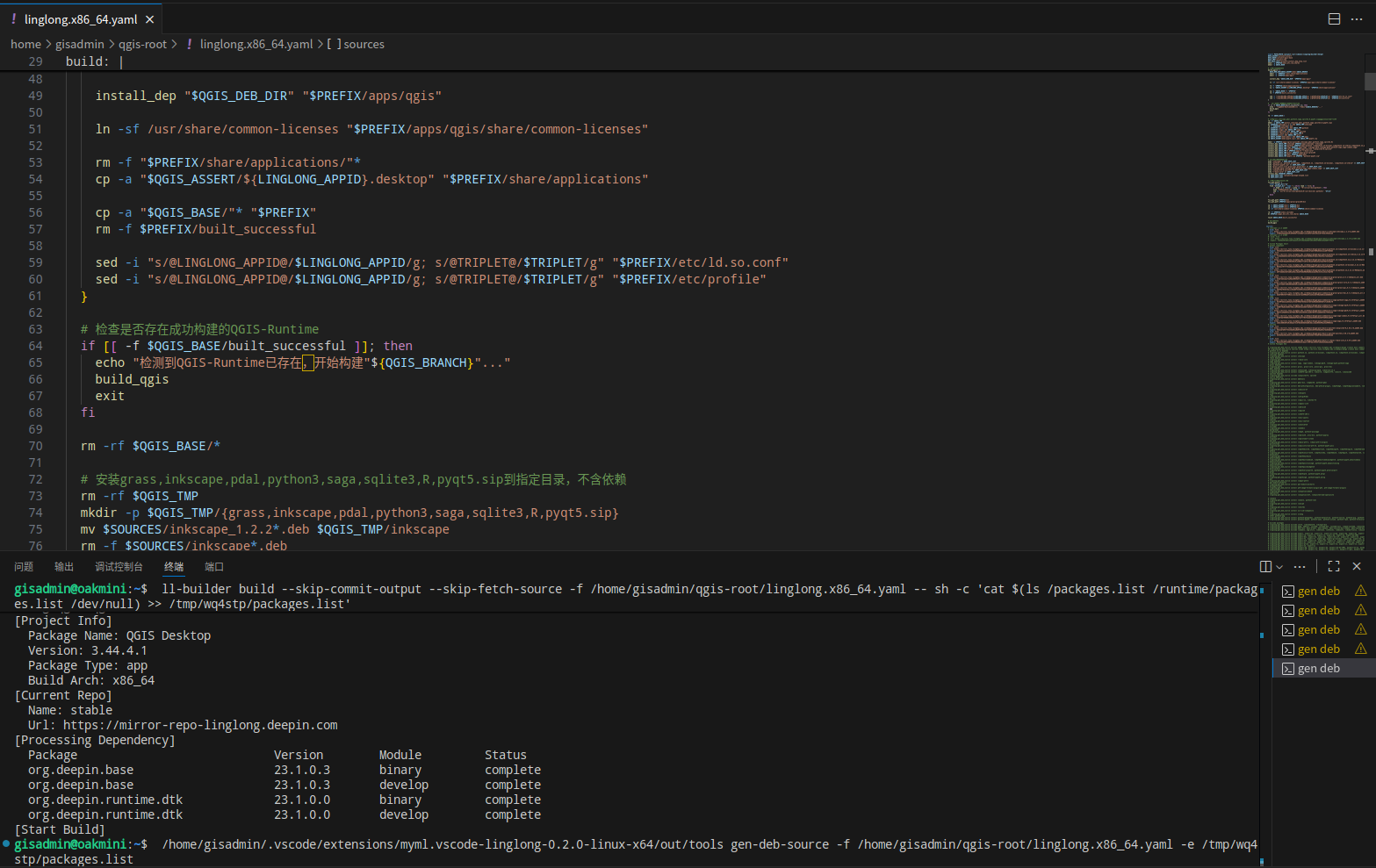Image resolution: width=1376 pixels, height=868 pixels.
Task: Click 'Version: 3.44.4.1' in terminal
Action: (88, 650)
